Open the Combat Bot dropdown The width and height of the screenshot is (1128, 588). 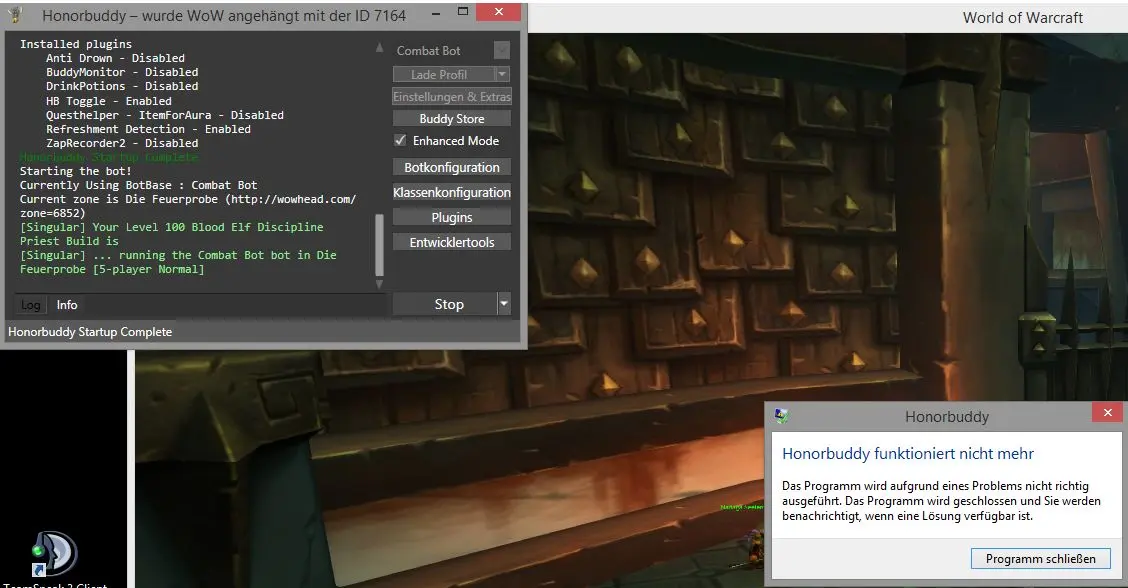tap(501, 50)
